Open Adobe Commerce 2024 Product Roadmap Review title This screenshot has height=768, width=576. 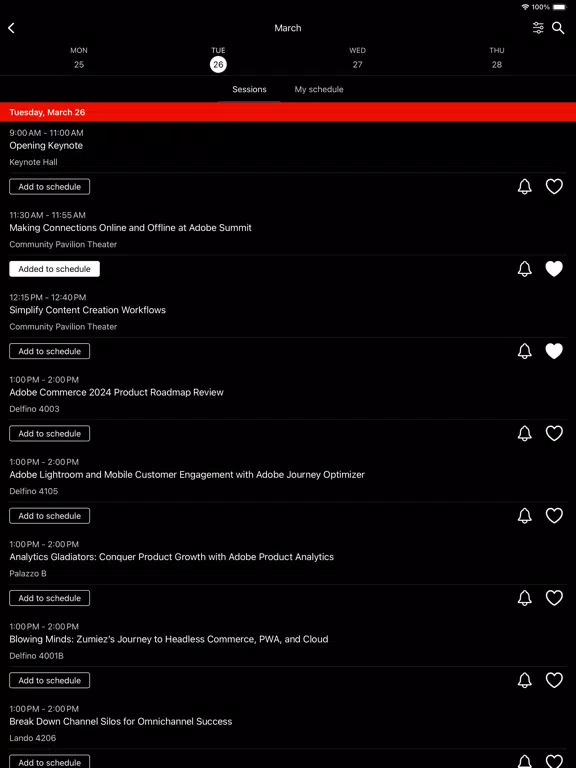[116, 392]
